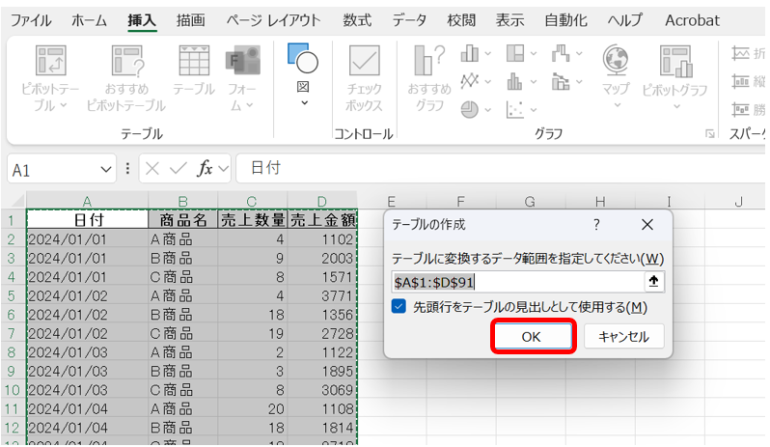Select row 5 header
This screenshot has width=770, height=447.
pyautogui.click(x=12, y=296)
